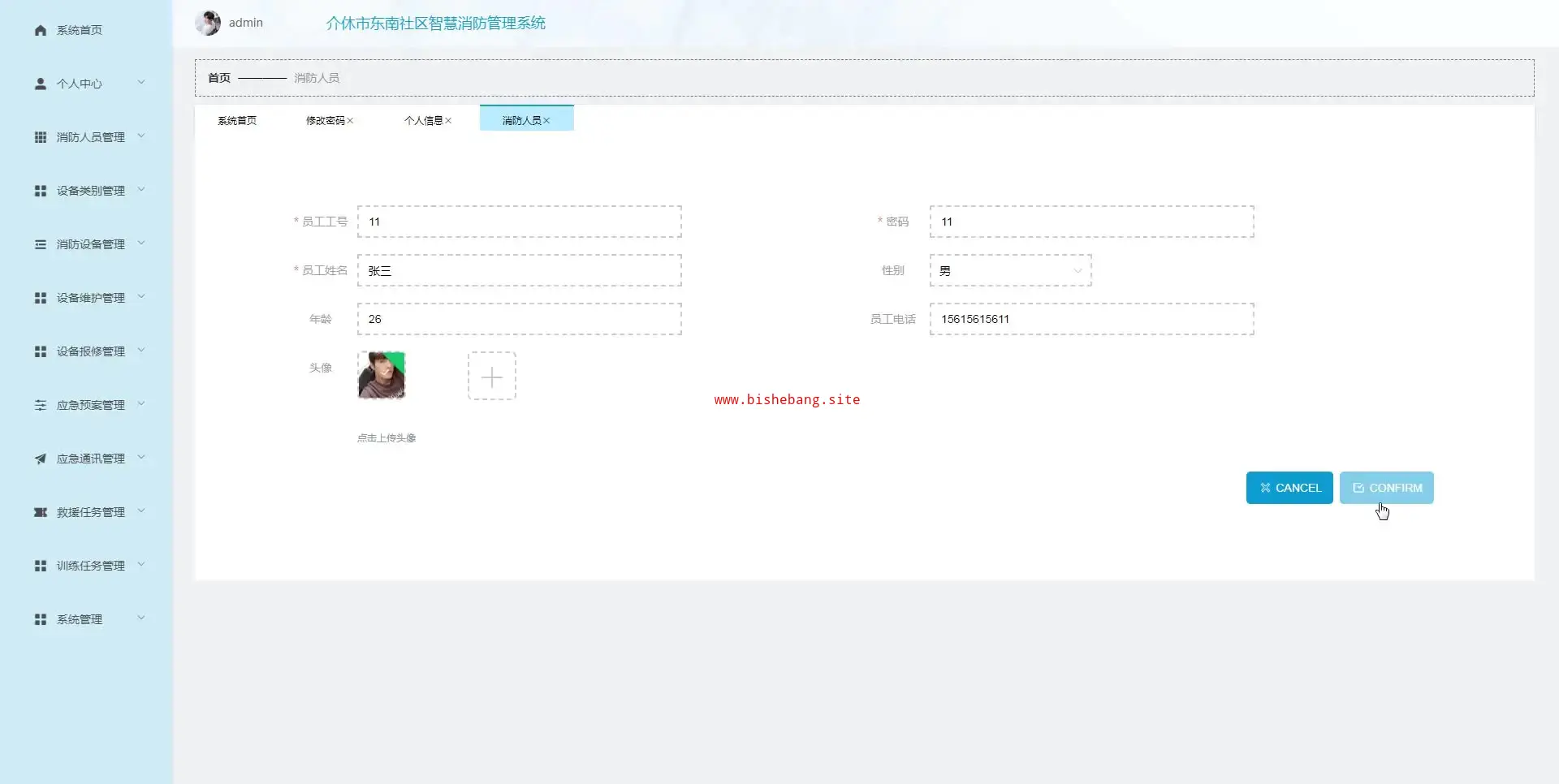The width and height of the screenshot is (1559, 784).
Task: Click the CONFIRM button
Action: point(1387,488)
